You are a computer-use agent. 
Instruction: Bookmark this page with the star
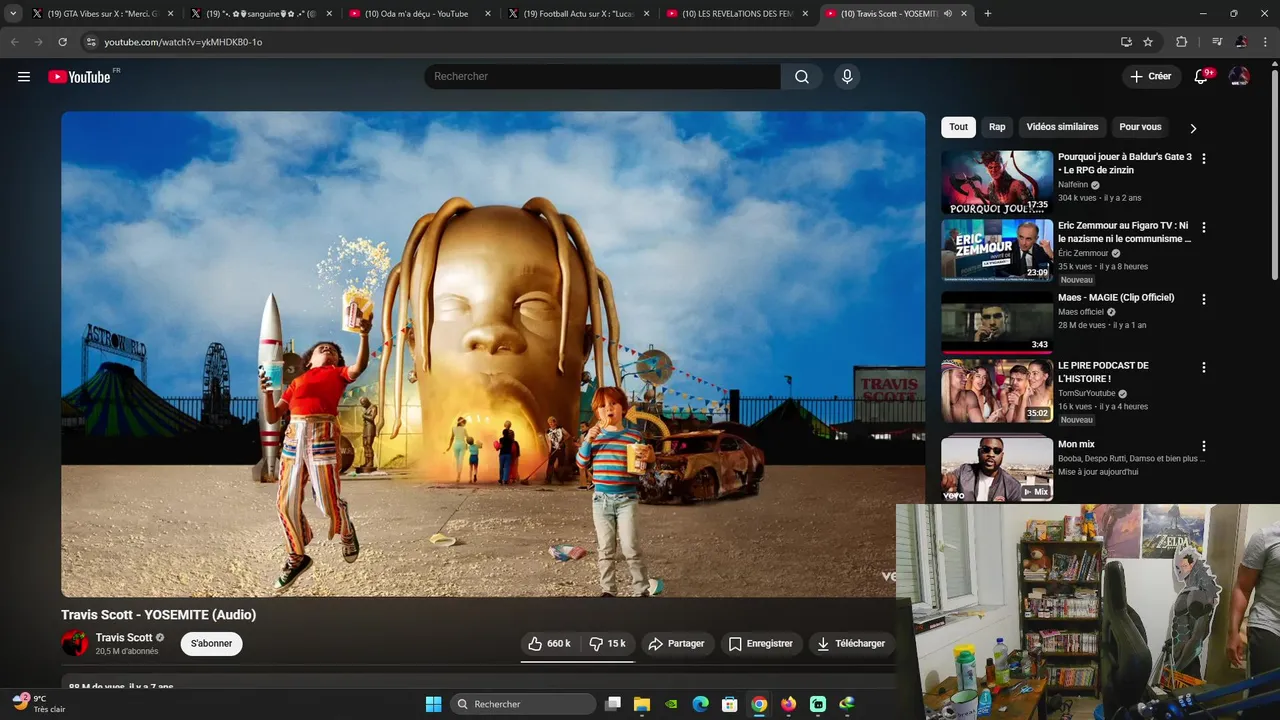1148,42
